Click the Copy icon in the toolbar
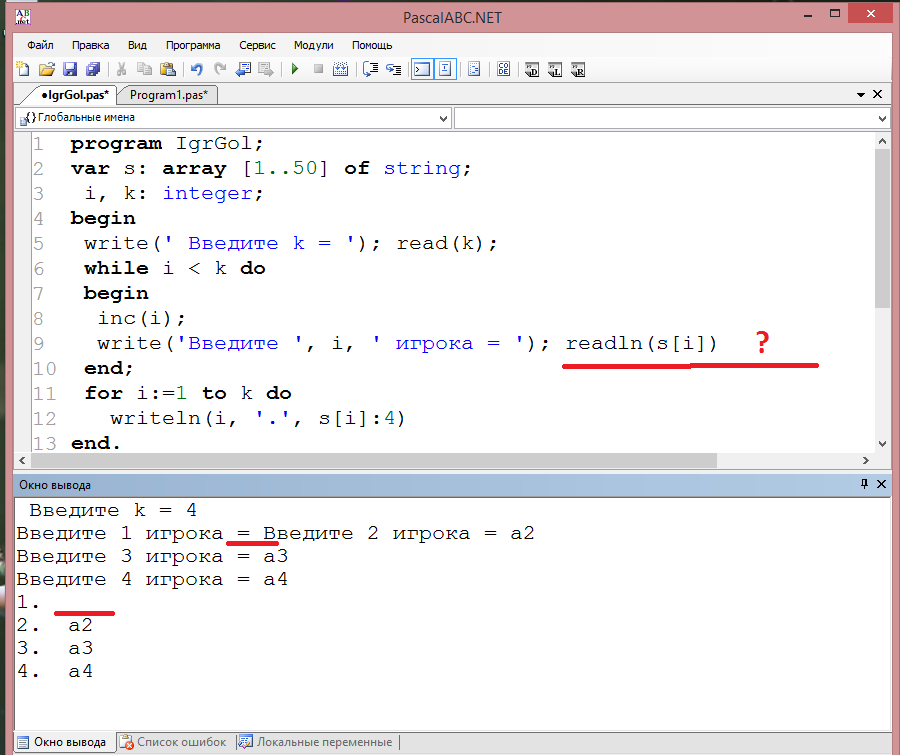The image size is (900, 755). [144, 69]
